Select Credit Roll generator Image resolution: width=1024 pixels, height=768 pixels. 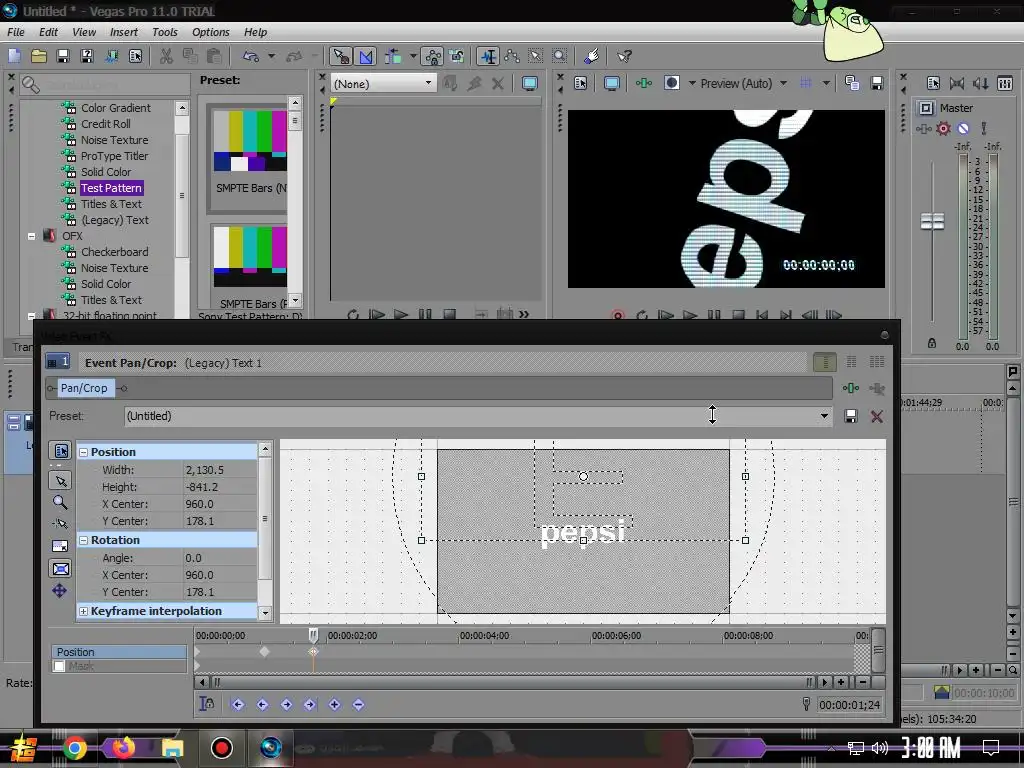click(x=106, y=124)
